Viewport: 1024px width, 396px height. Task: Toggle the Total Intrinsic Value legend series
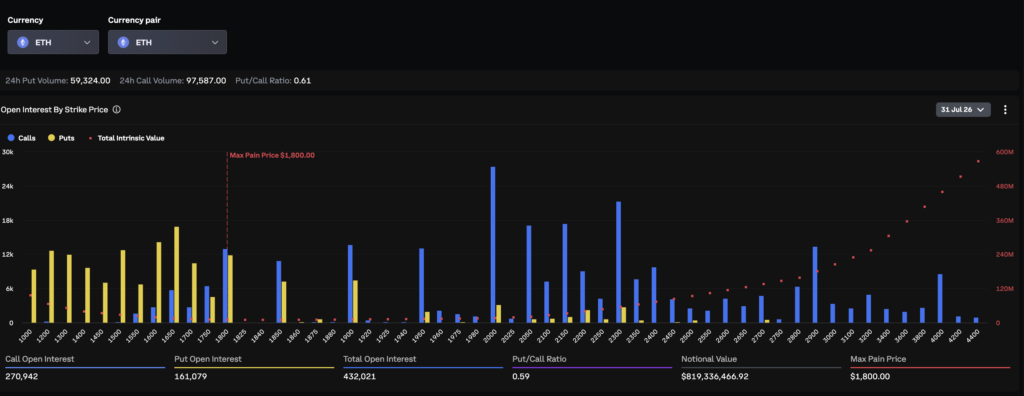[x=126, y=138]
